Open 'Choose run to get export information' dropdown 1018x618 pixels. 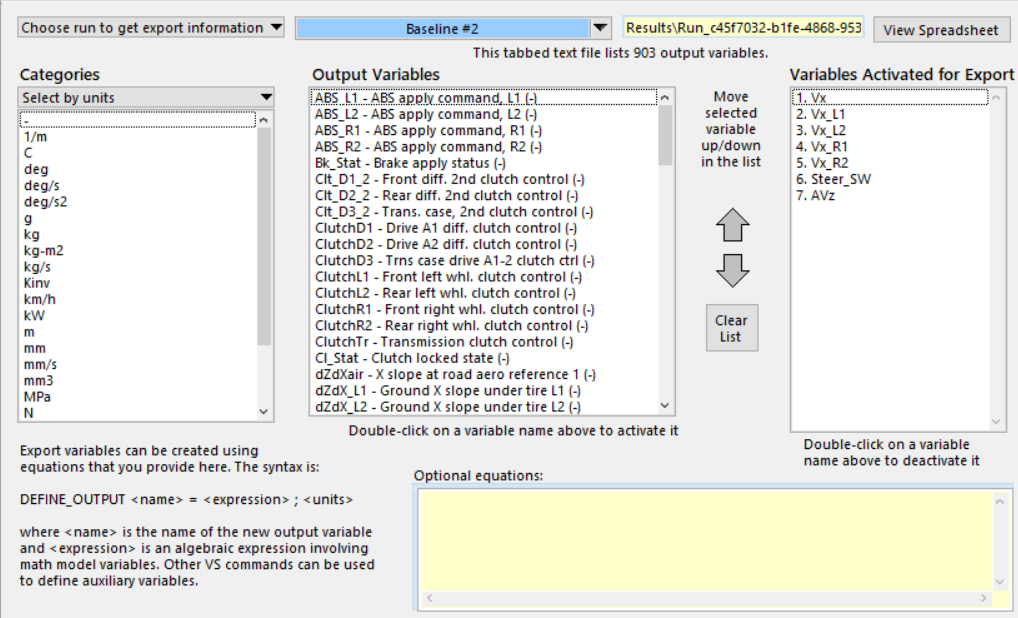tap(151, 27)
